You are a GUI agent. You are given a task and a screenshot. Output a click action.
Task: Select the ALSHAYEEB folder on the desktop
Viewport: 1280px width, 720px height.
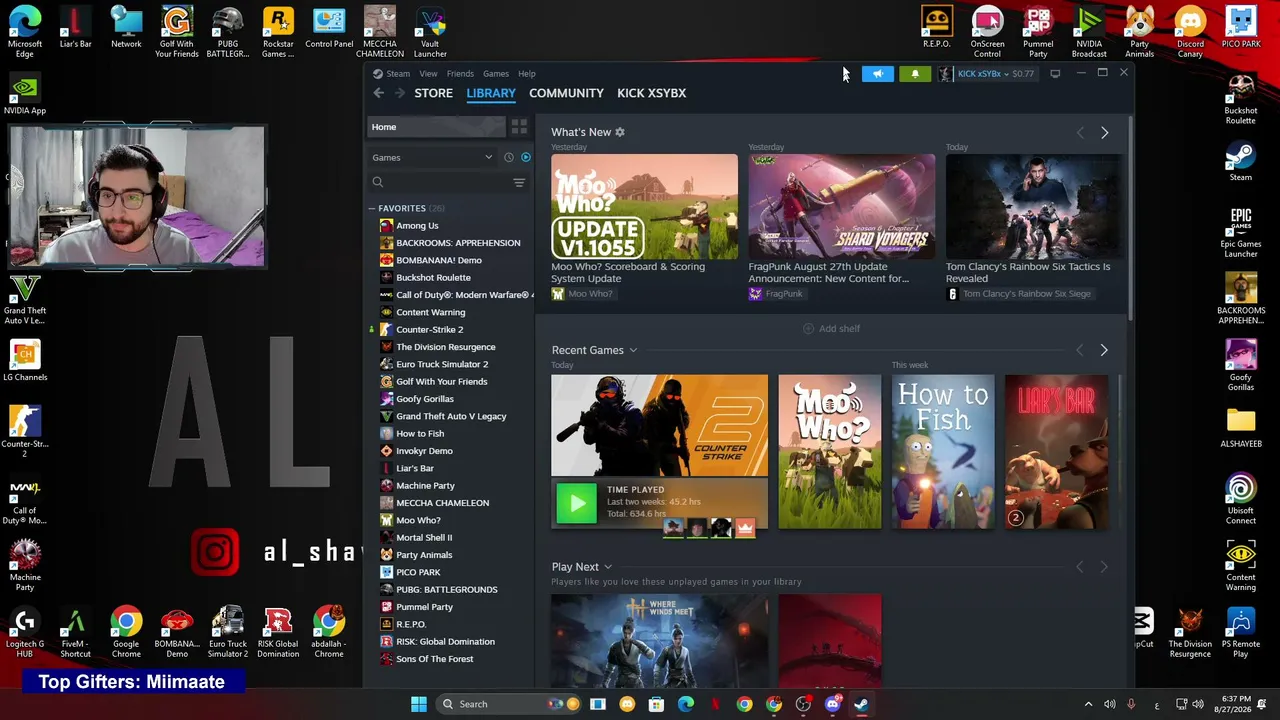(1241, 427)
